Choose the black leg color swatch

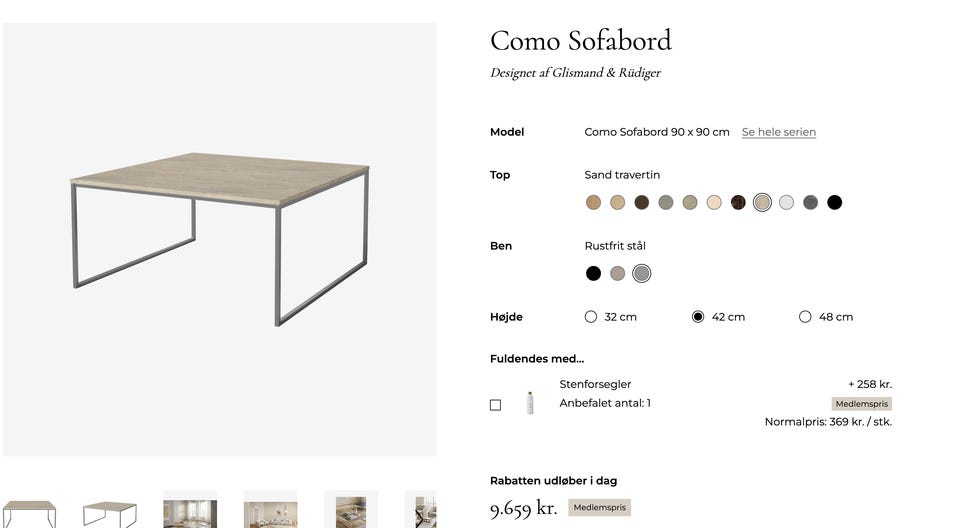coord(594,273)
